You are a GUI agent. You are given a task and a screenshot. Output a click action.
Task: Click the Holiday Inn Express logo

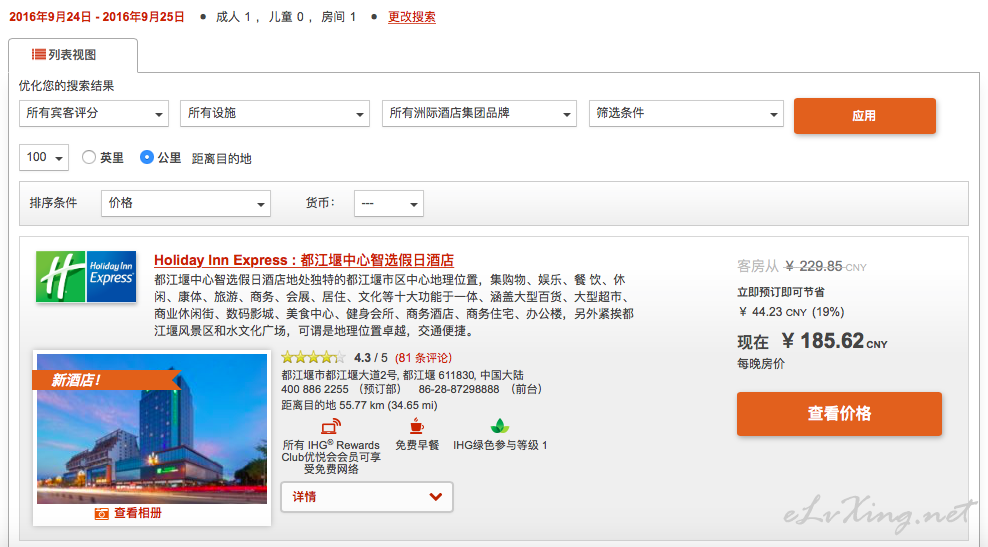[86, 277]
